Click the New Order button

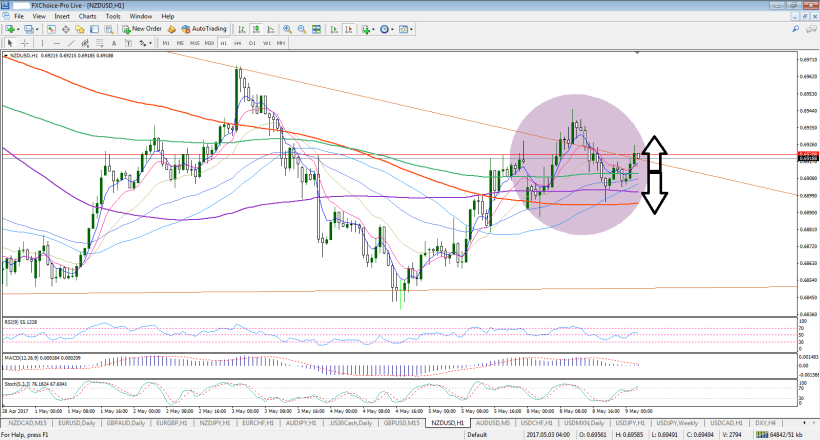[142, 29]
